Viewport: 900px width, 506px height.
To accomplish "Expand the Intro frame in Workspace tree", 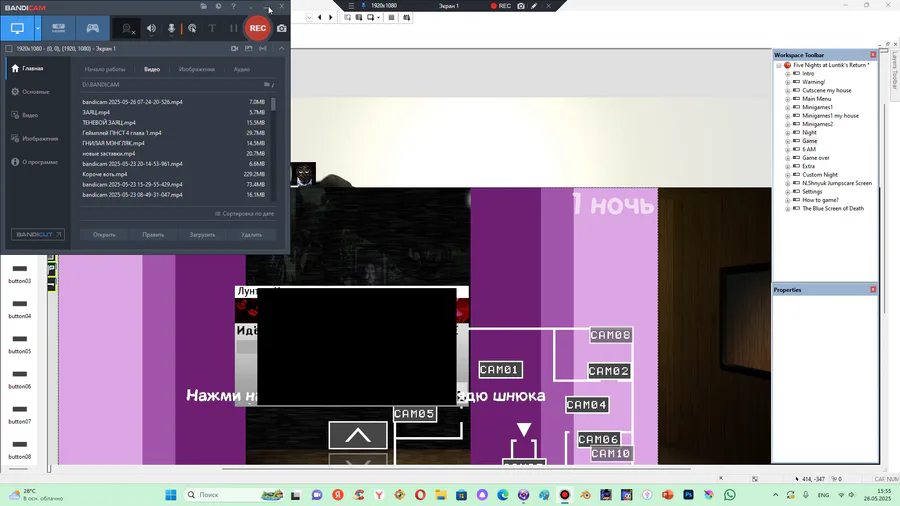I will tap(788, 74).
